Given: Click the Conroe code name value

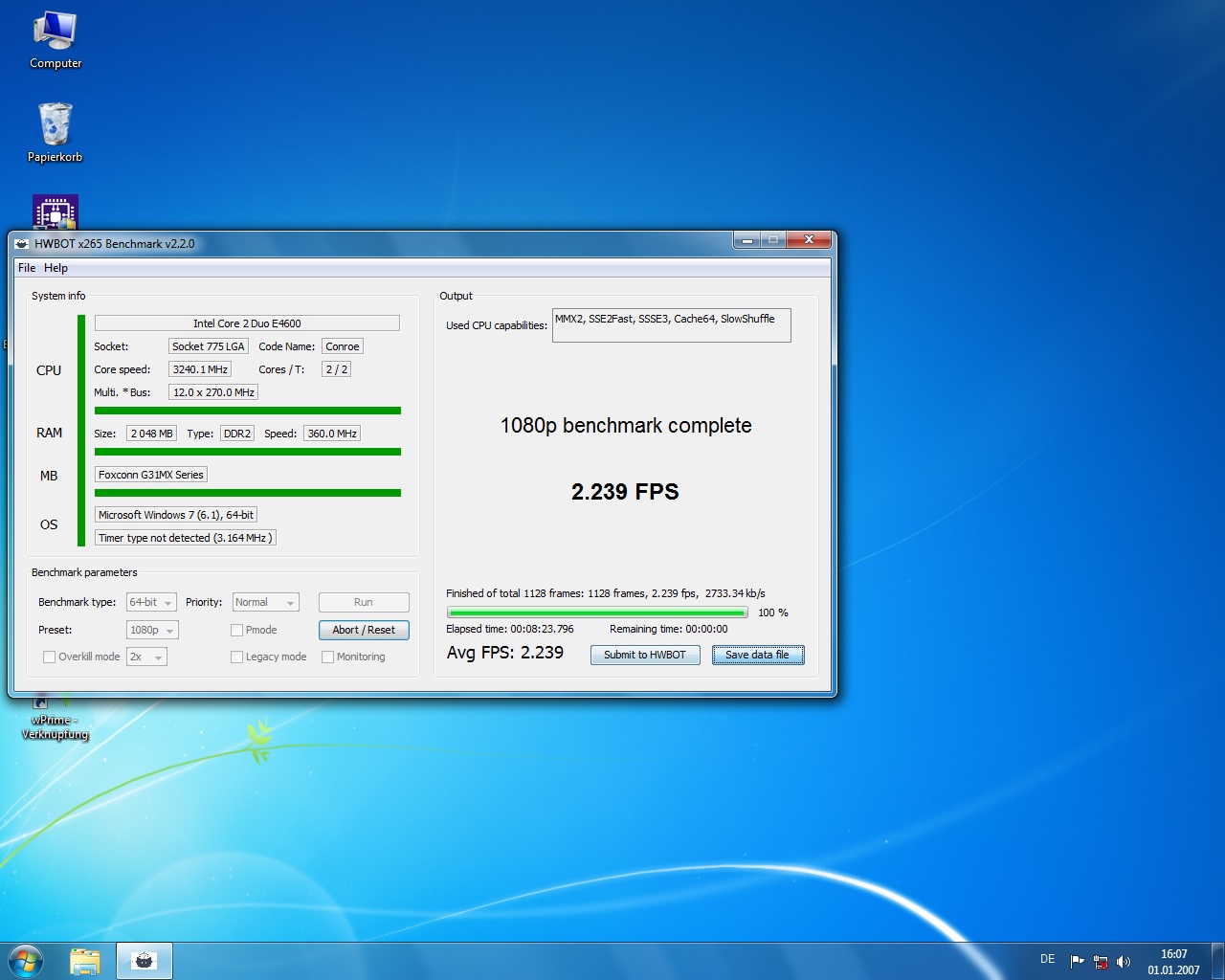Looking at the screenshot, I should pos(343,346).
